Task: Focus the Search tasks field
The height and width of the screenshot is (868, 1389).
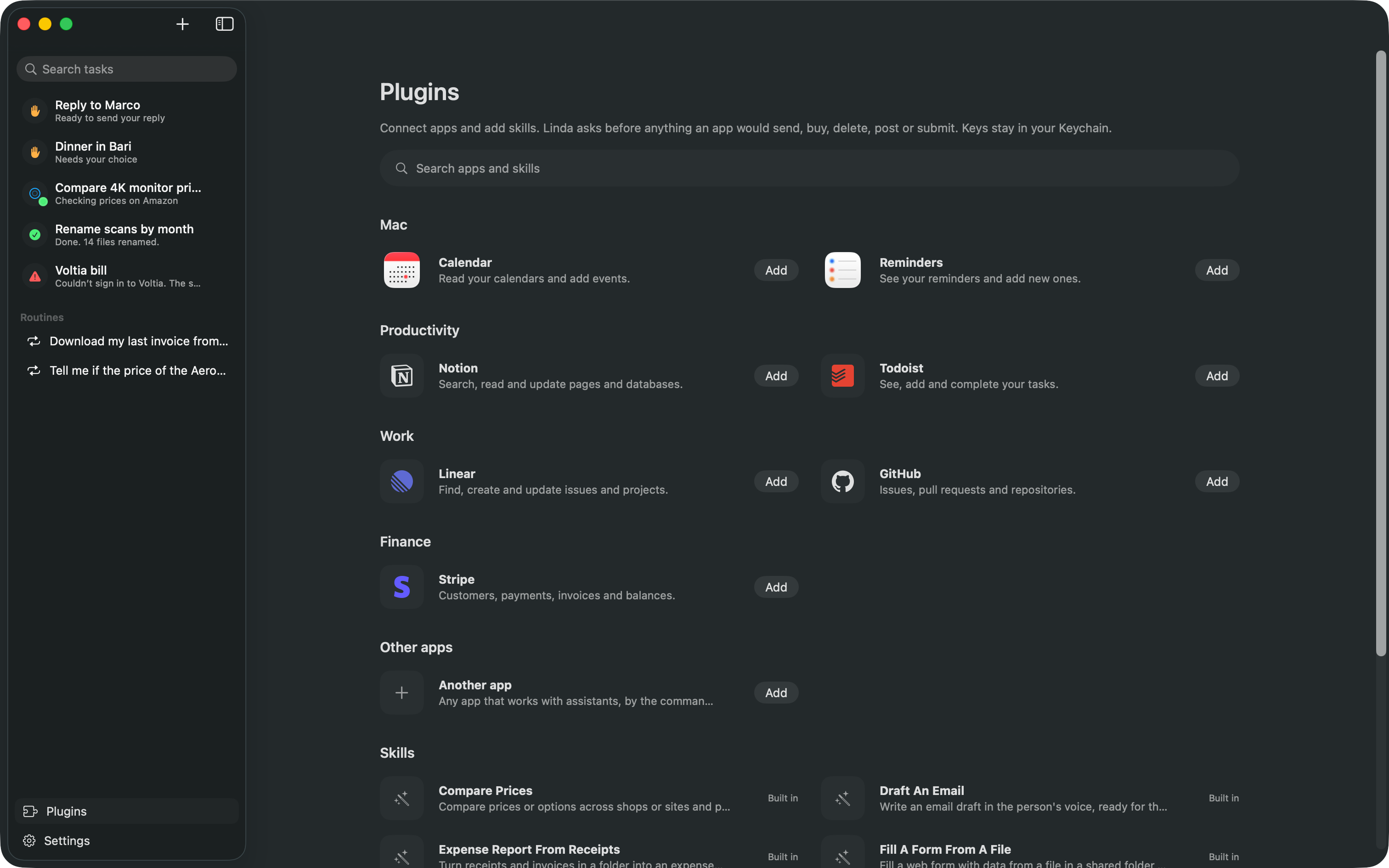Action: point(126,69)
